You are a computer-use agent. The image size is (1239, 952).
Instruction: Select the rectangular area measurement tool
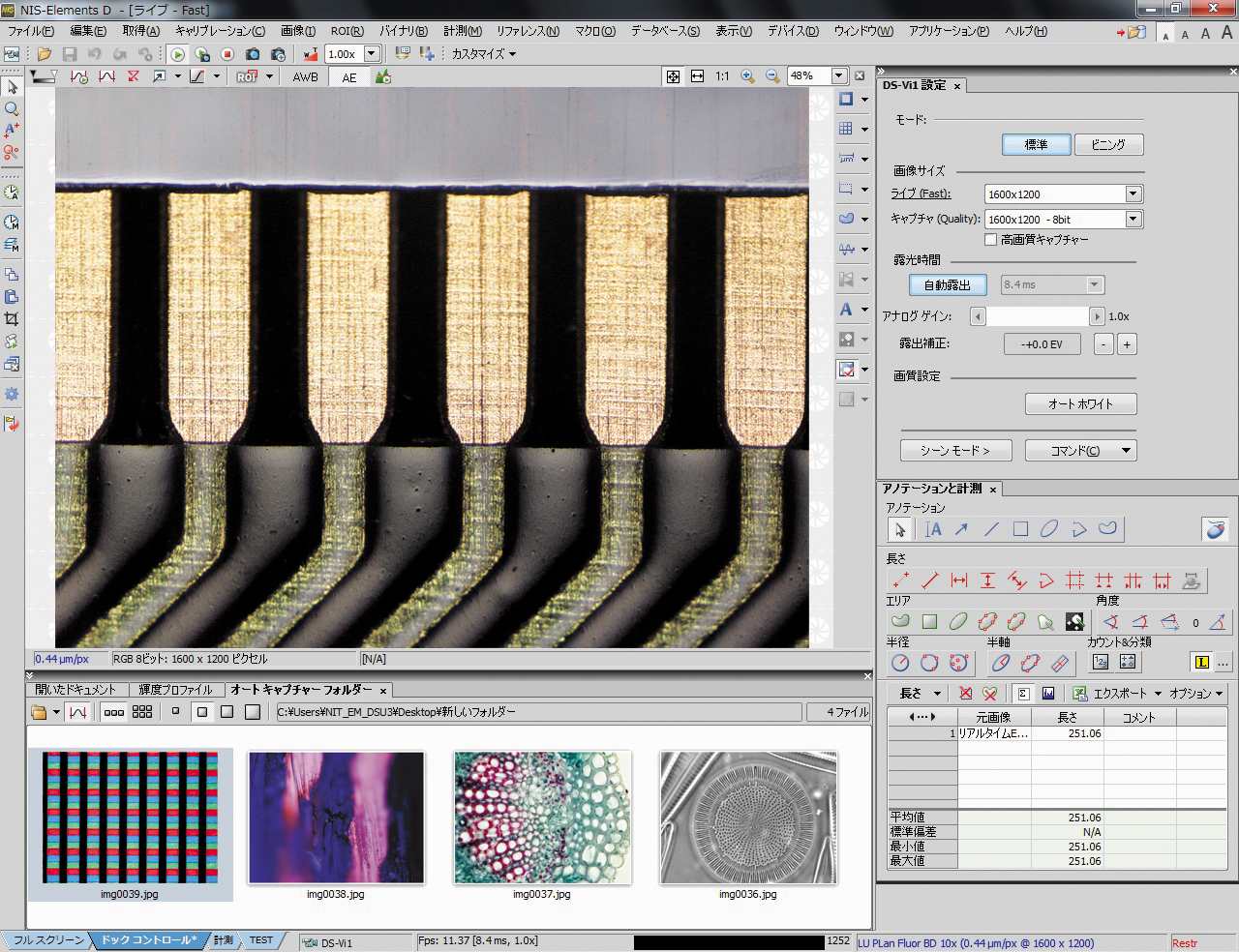pyautogui.click(x=929, y=621)
